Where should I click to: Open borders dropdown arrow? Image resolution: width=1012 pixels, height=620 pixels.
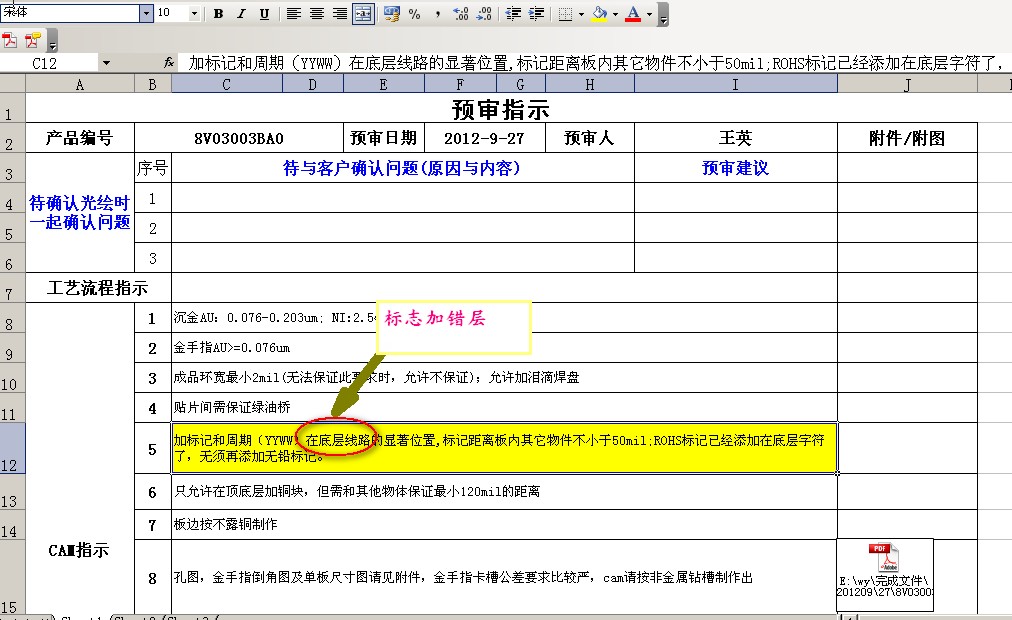[581, 14]
